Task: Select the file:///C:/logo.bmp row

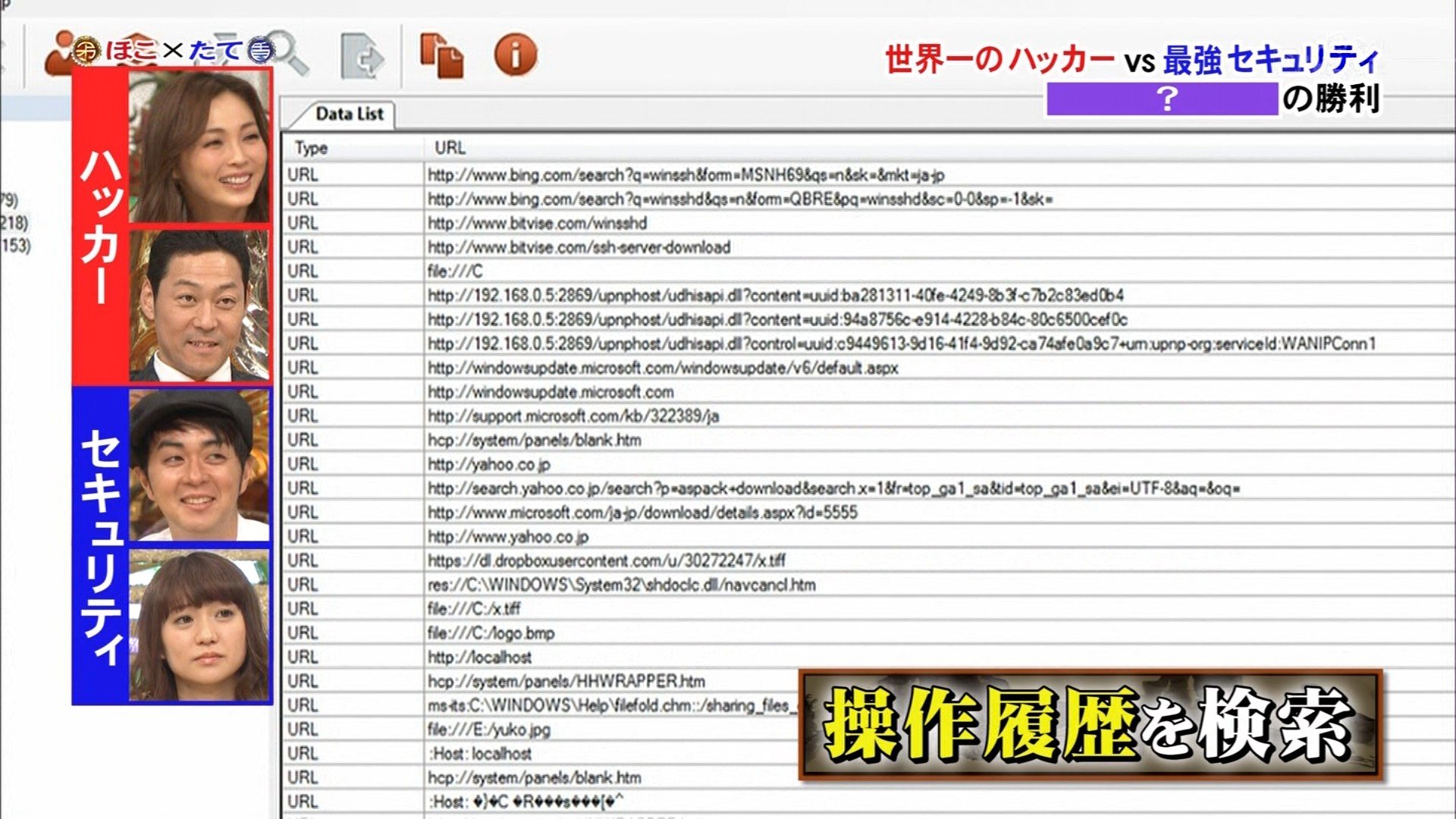Action: click(491, 633)
